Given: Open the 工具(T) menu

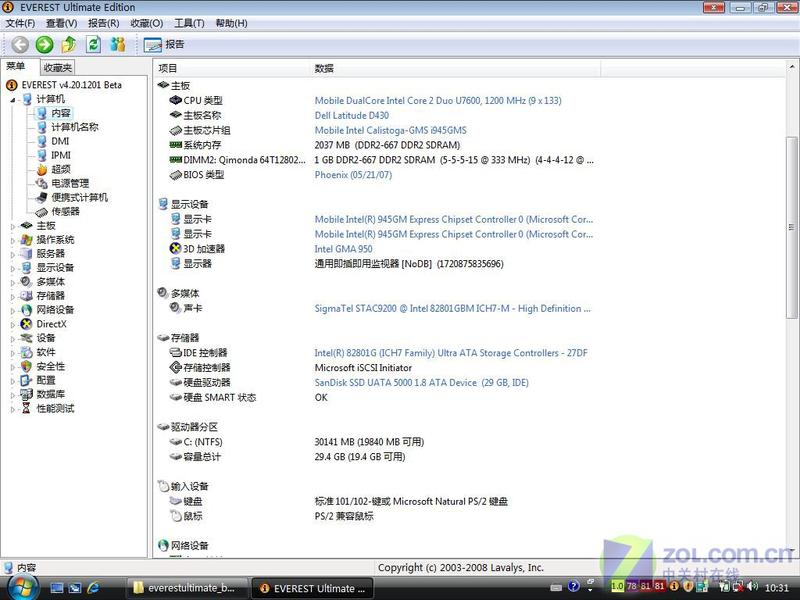Looking at the screenshot, I should 189,23.
